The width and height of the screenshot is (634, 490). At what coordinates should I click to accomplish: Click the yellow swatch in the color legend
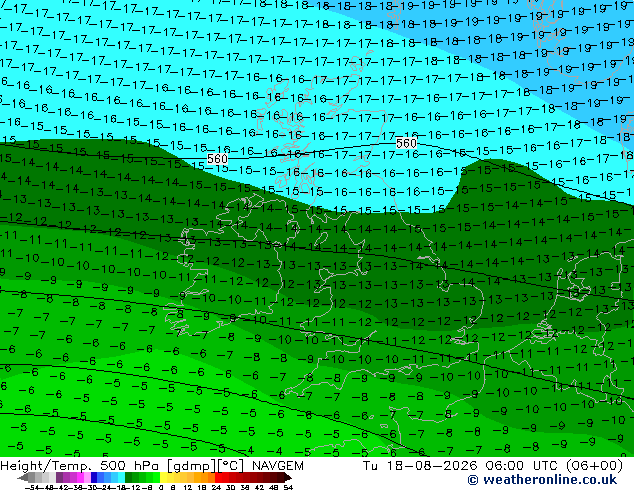click(163, 477)
